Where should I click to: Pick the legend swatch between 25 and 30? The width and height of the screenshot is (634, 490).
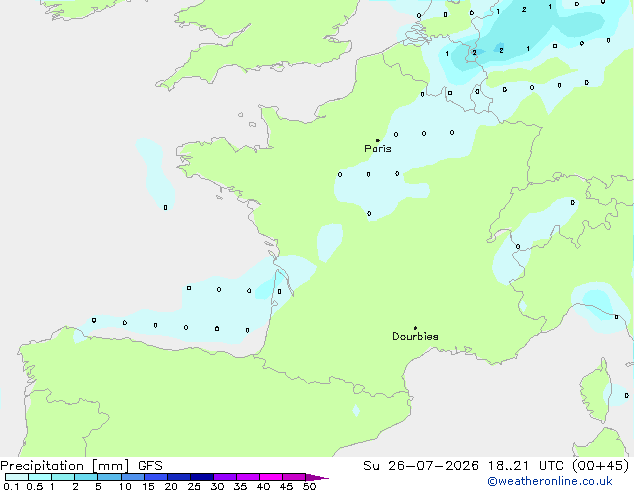click(202, 477)
